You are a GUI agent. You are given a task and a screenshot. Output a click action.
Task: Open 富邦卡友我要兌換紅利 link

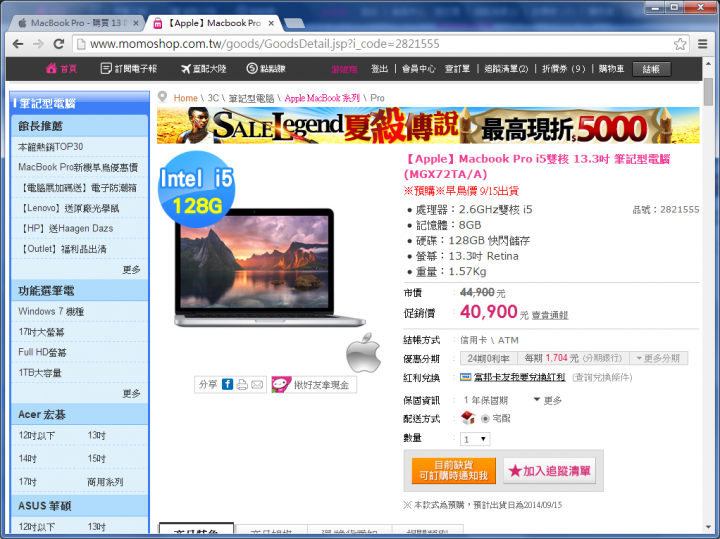519,377
